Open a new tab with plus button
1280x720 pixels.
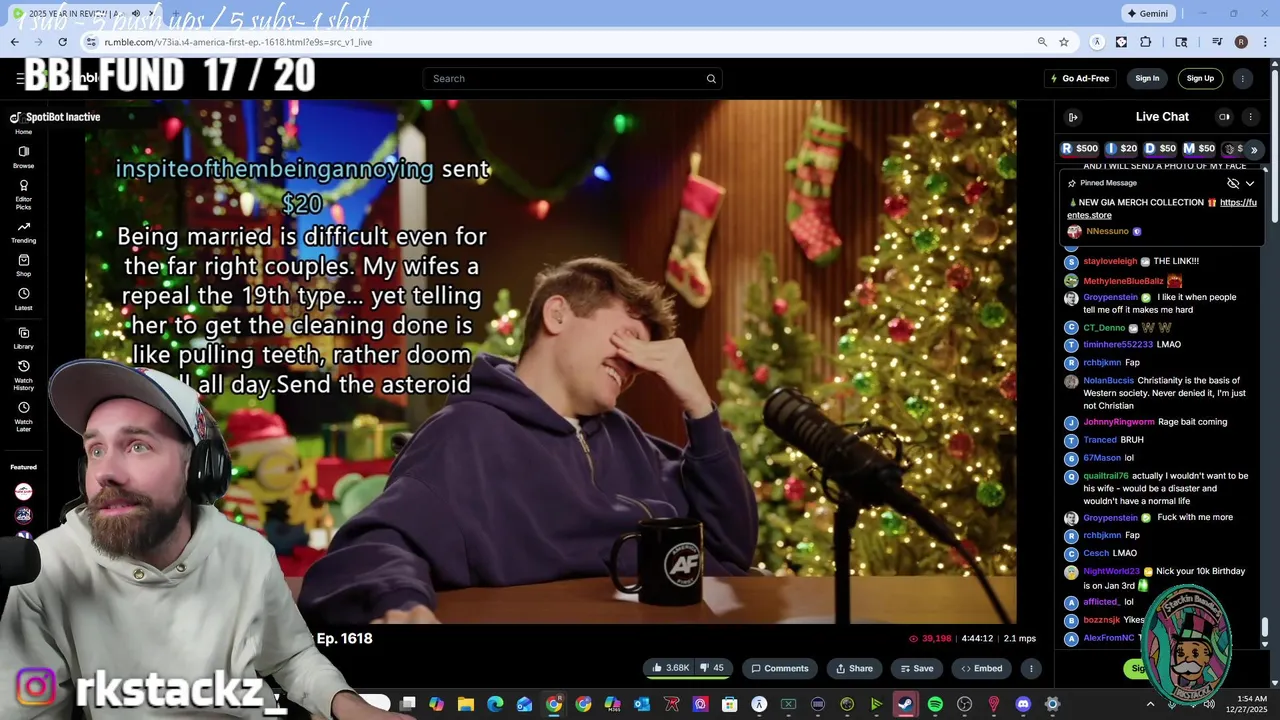pyautogui.click(x=176, y=14)
